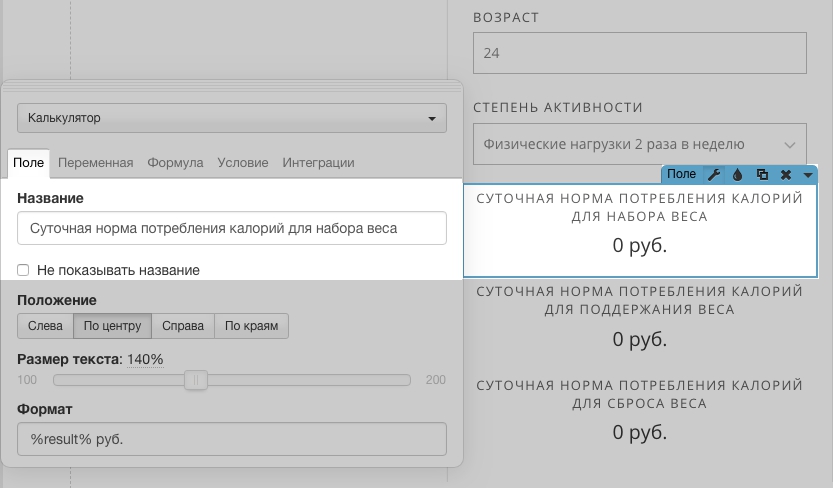833x488 pixels.
Task: Open the Калькулятор dropdown
Action: point(232,118)
